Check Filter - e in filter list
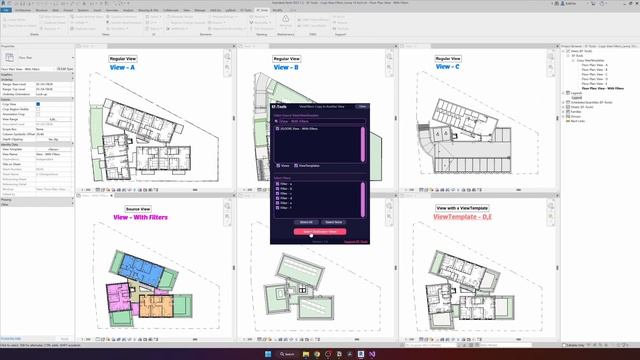Image resolution: width=640 pixels, height=360 pixels. click(x=278, y=203)
